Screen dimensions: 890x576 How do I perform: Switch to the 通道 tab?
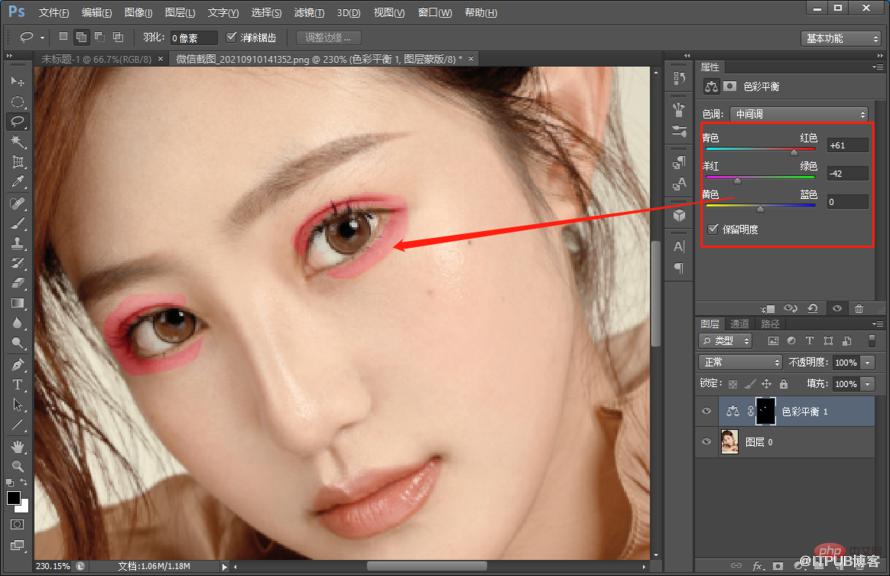click(739, 323)
